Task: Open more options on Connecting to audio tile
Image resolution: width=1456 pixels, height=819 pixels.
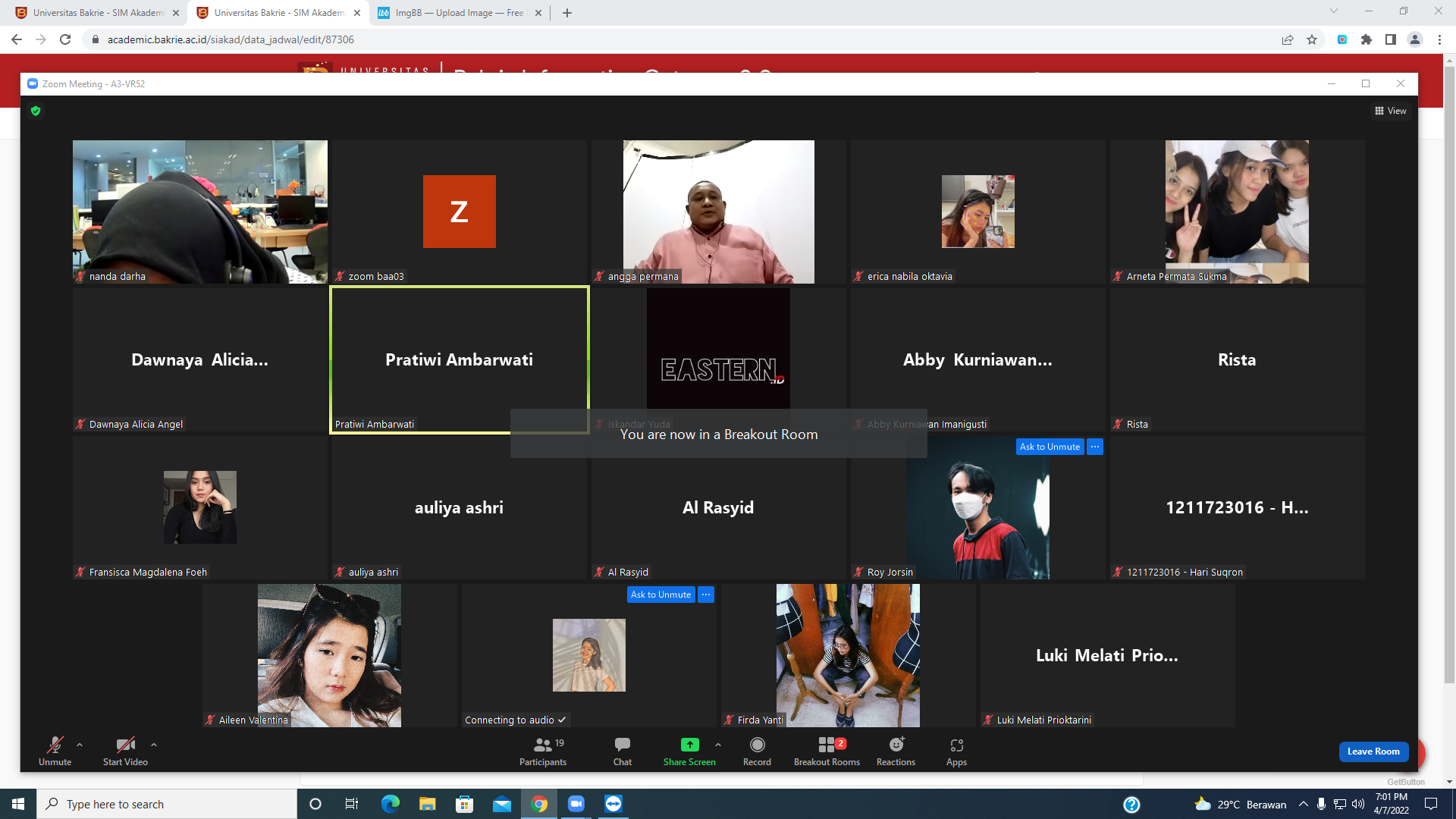Action: click(x=706, y=595)
